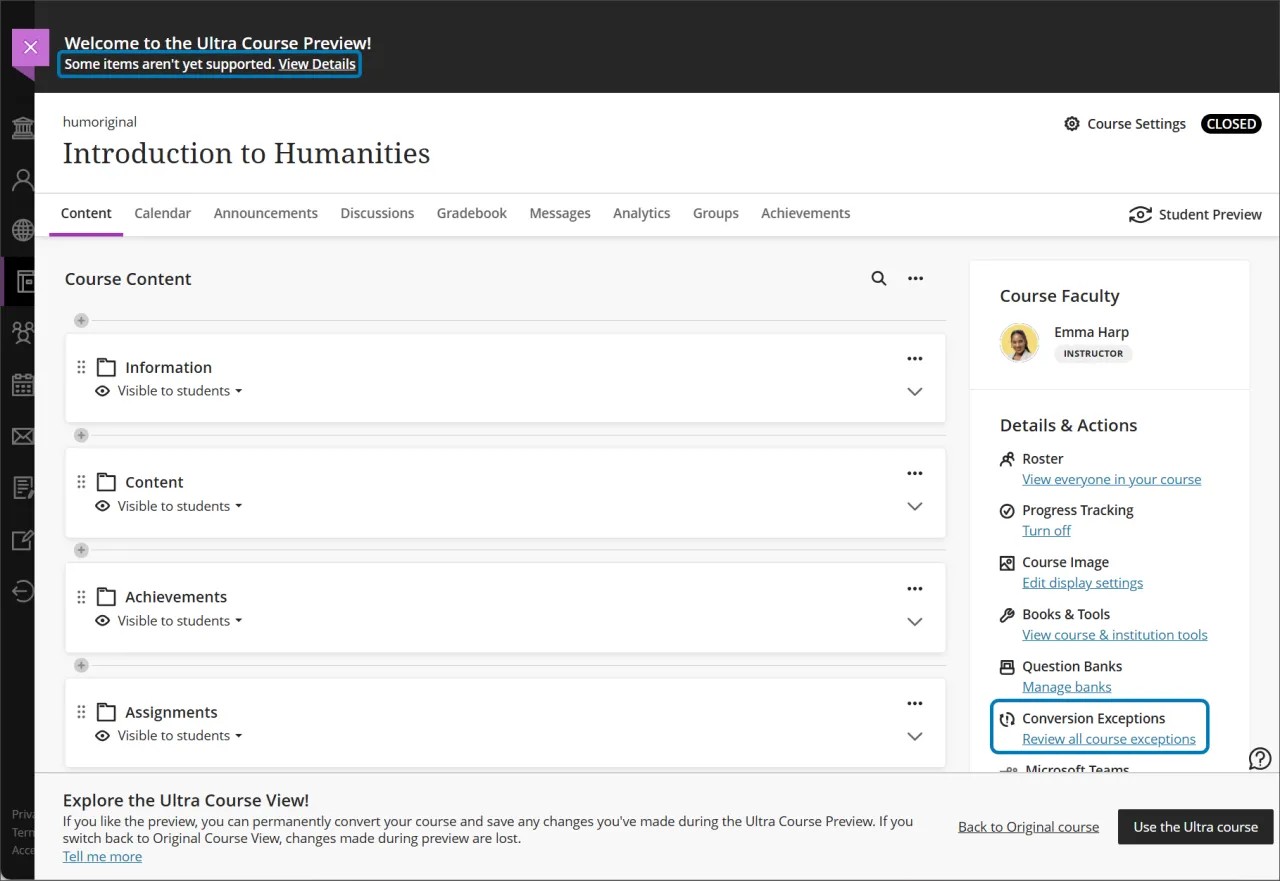Image resolution: width=1280 pixels, height=881 pixels.
Task: Open the Course Content options menu
Action: tap(915, 278)
